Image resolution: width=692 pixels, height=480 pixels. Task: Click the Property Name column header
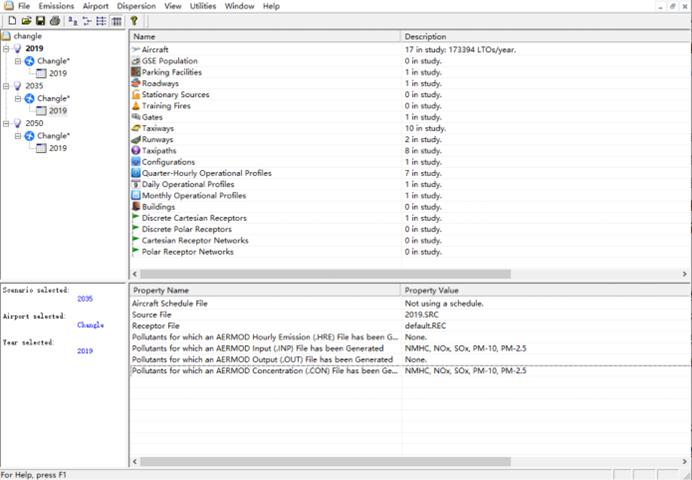265,290
